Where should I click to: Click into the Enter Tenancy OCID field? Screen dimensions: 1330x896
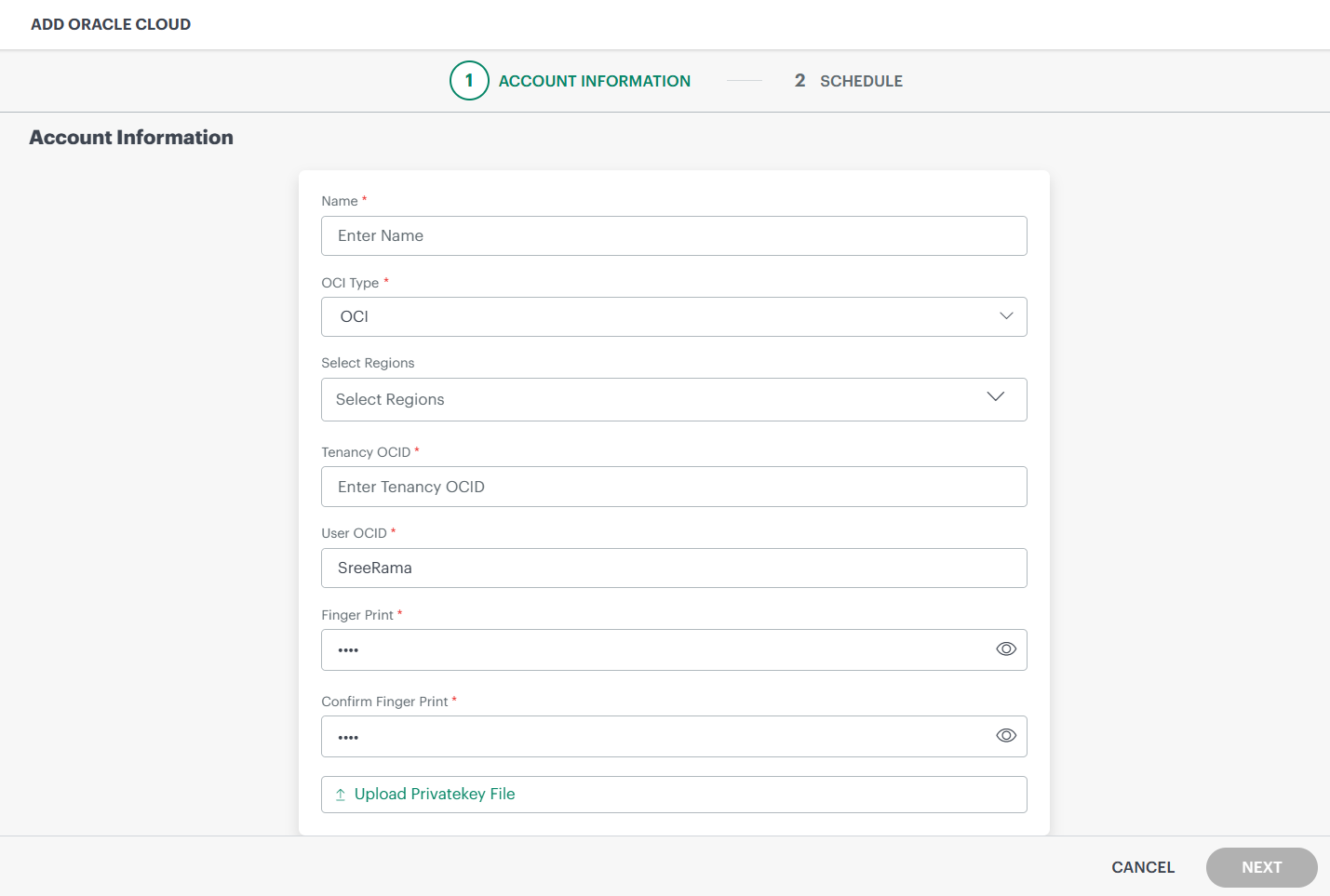coord(674,487)
